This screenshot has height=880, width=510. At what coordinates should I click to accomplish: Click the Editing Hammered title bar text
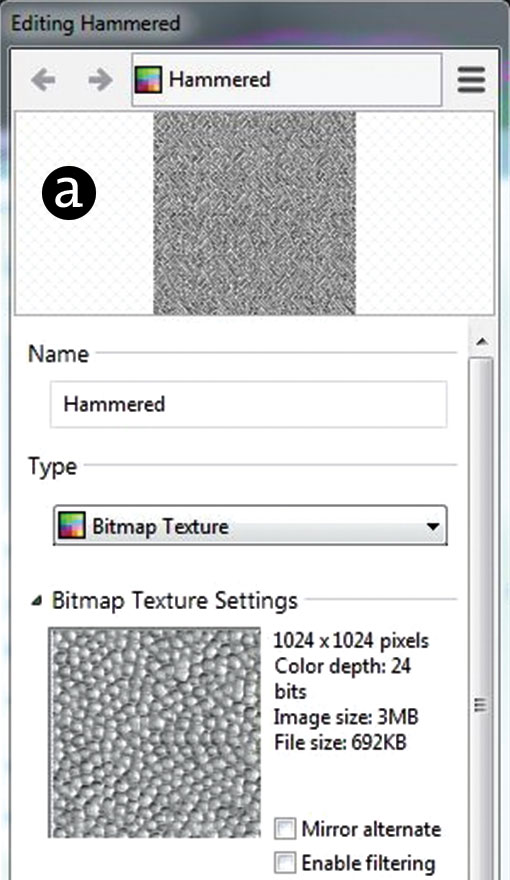[96, 24]
